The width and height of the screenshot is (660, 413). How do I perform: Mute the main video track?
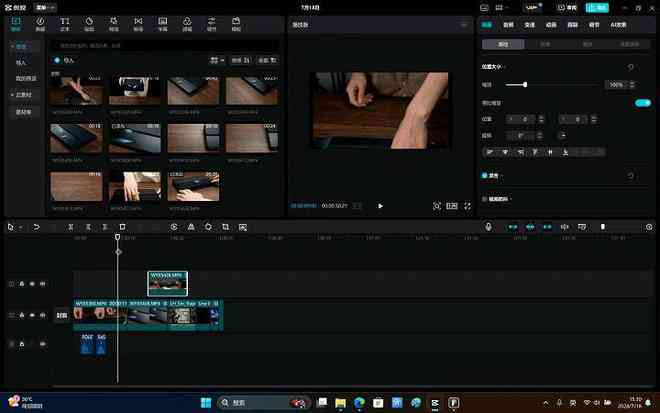pyautogui.click(x=43, y=315)
